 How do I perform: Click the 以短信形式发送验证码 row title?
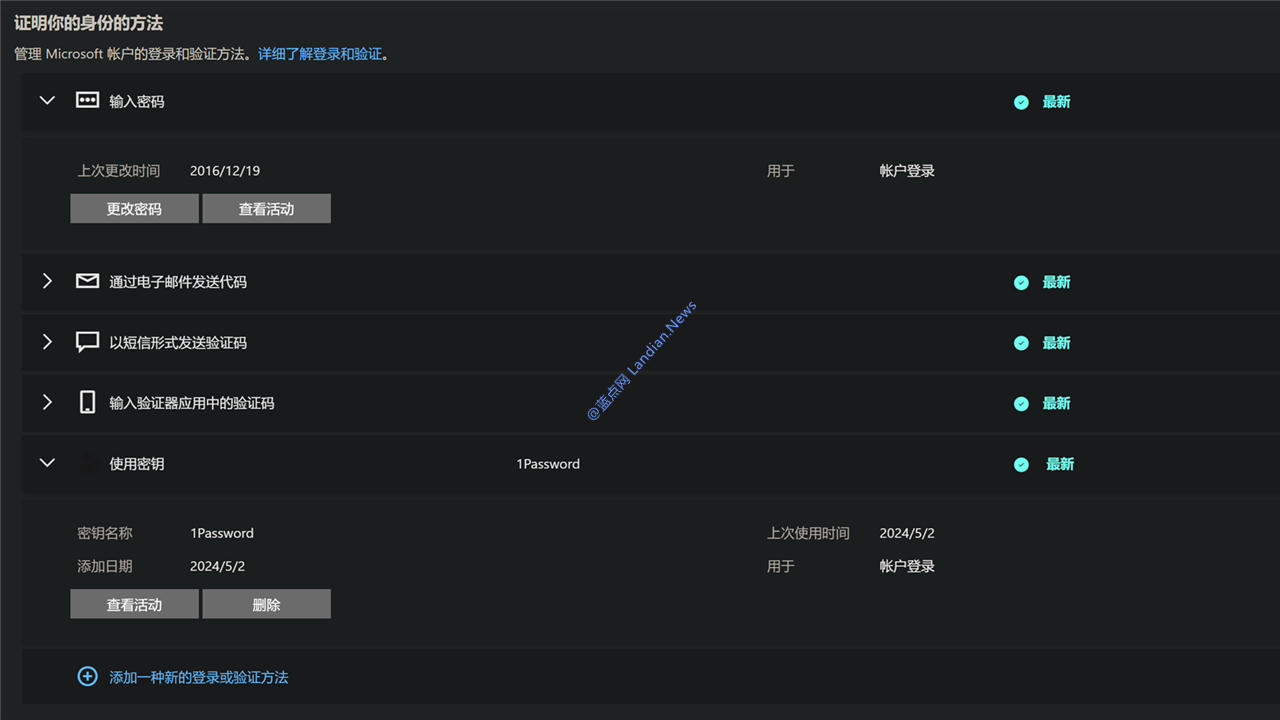point(178,342)
